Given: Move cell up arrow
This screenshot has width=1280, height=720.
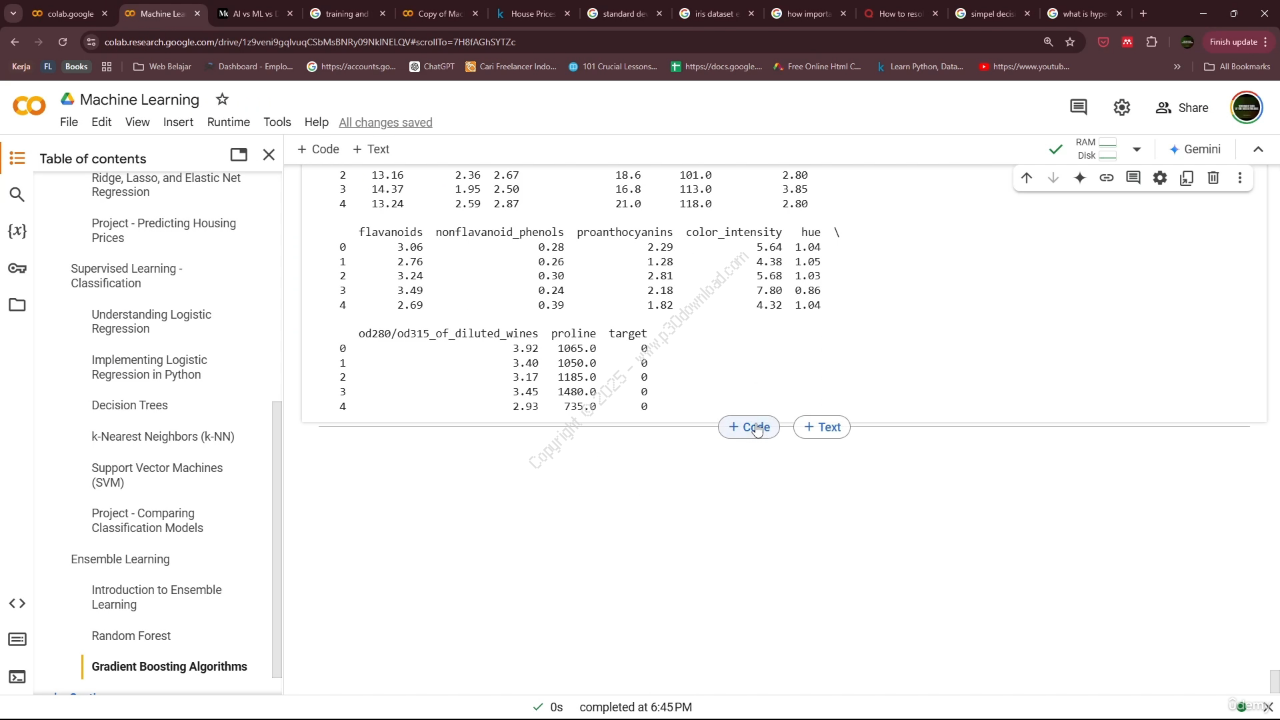Looking at the screenshot, I should (x=1026, y=178).
